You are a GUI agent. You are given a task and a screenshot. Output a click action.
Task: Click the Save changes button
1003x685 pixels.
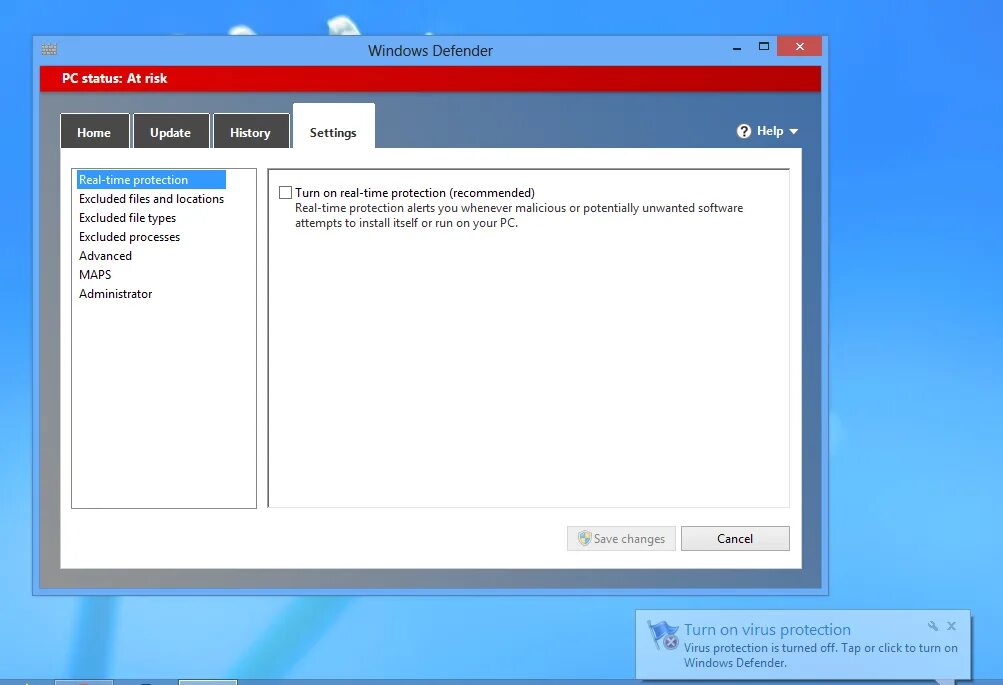click(x=621, y=539)
